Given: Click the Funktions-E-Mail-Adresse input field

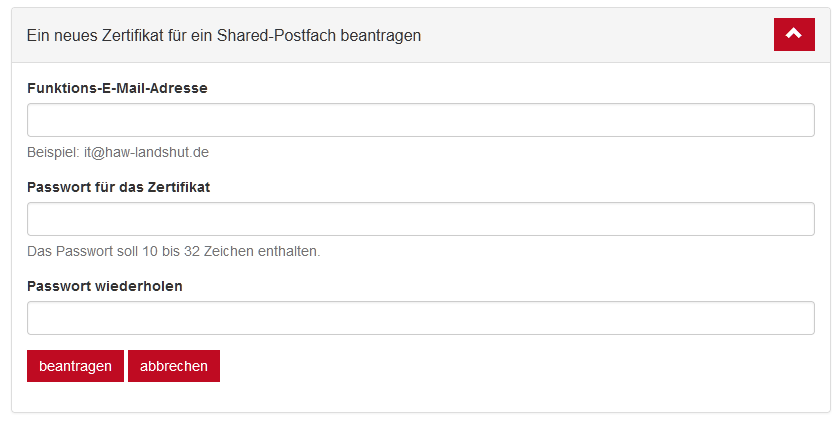Looking at the screenshot, I should tap(420, 120).
